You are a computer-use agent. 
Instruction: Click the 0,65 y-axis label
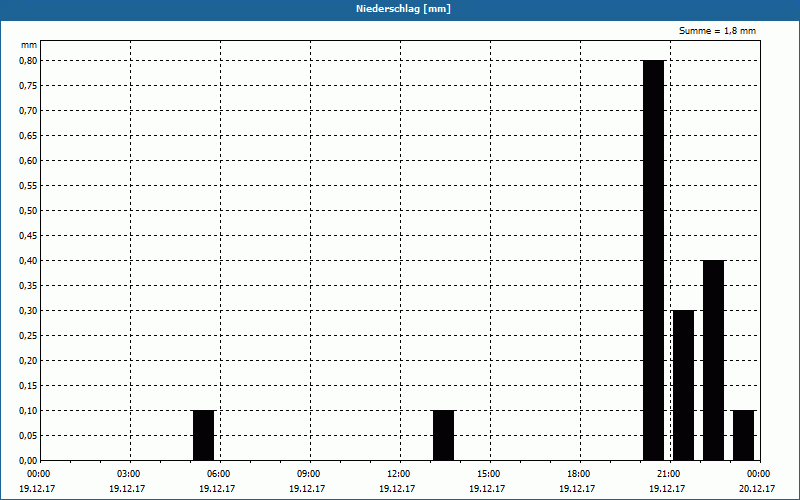pos(28,136)
